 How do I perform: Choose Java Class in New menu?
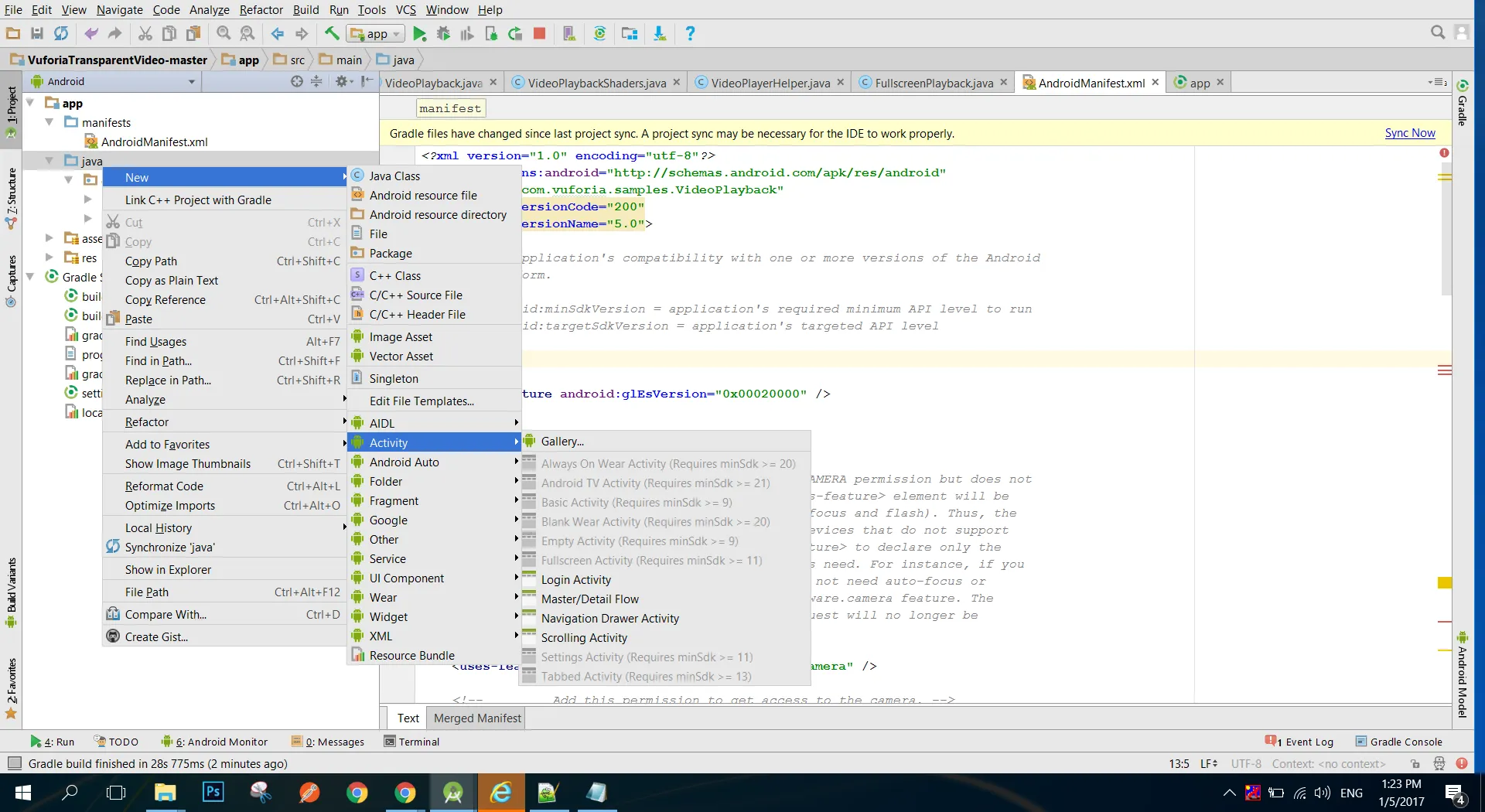394,176
